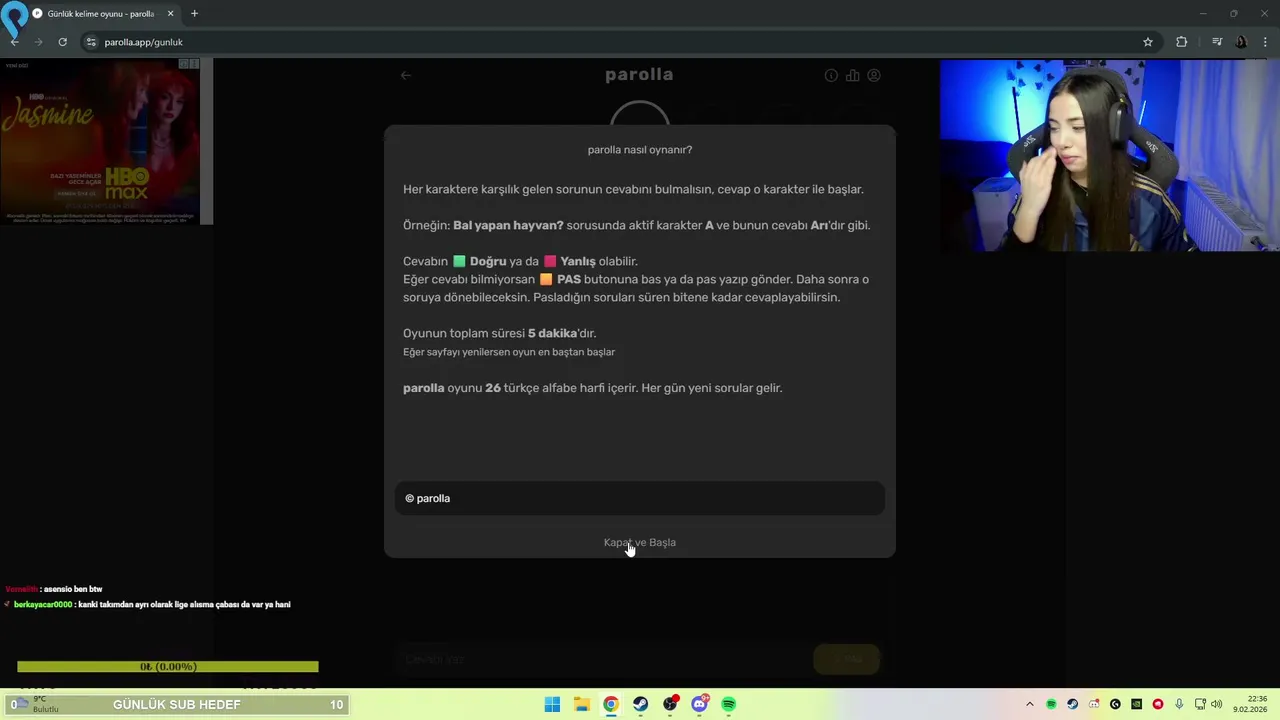Click the orange PAS legend label
The height and width of the screenshot is (720, 1280).
pos(569,279)
